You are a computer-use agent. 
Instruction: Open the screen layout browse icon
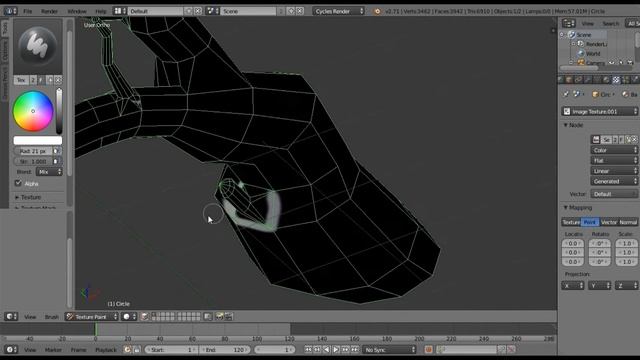click(x=120, y=11)
